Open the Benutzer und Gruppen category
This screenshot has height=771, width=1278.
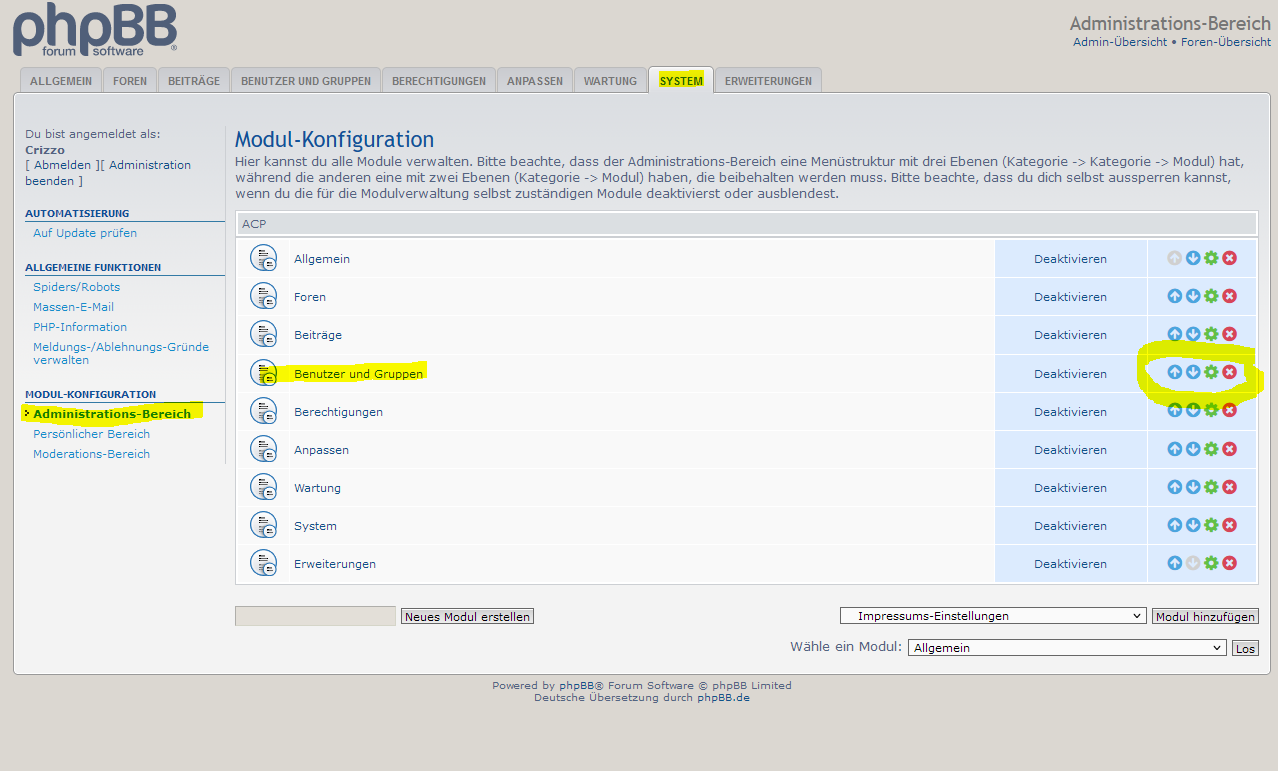[358, 374]
